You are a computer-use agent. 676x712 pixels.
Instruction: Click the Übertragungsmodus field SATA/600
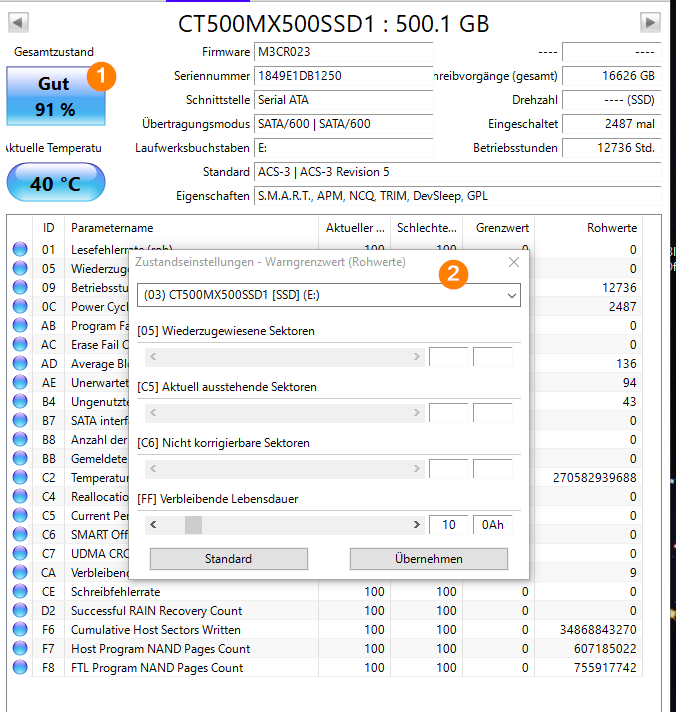344,124
